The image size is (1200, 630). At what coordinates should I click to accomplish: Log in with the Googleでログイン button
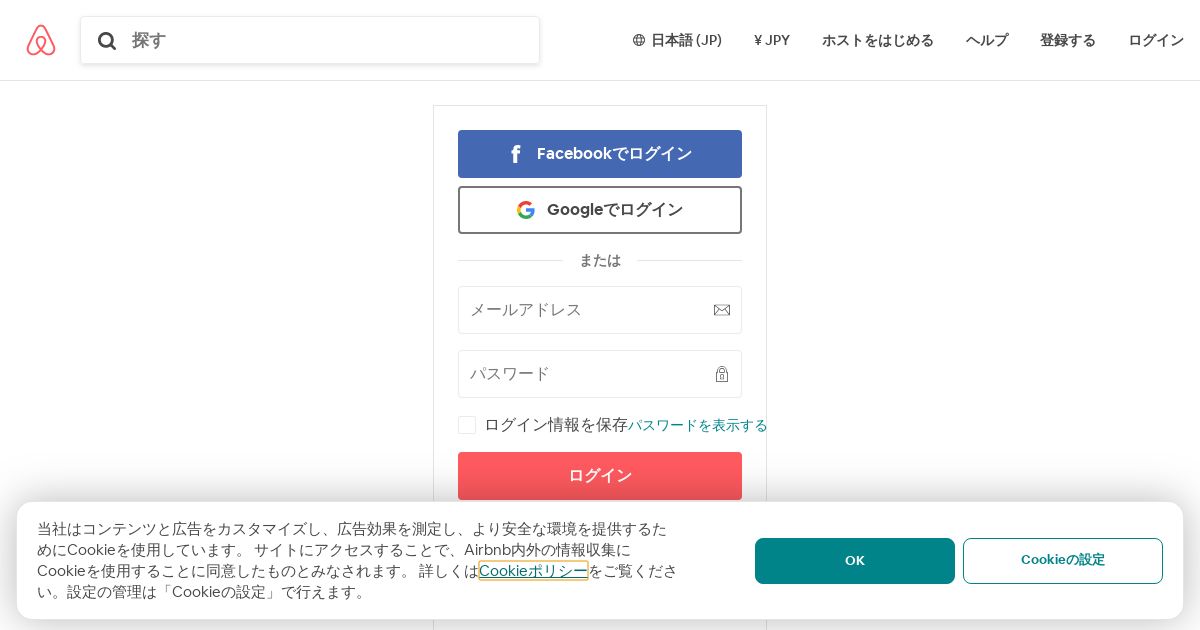[600, 210]
